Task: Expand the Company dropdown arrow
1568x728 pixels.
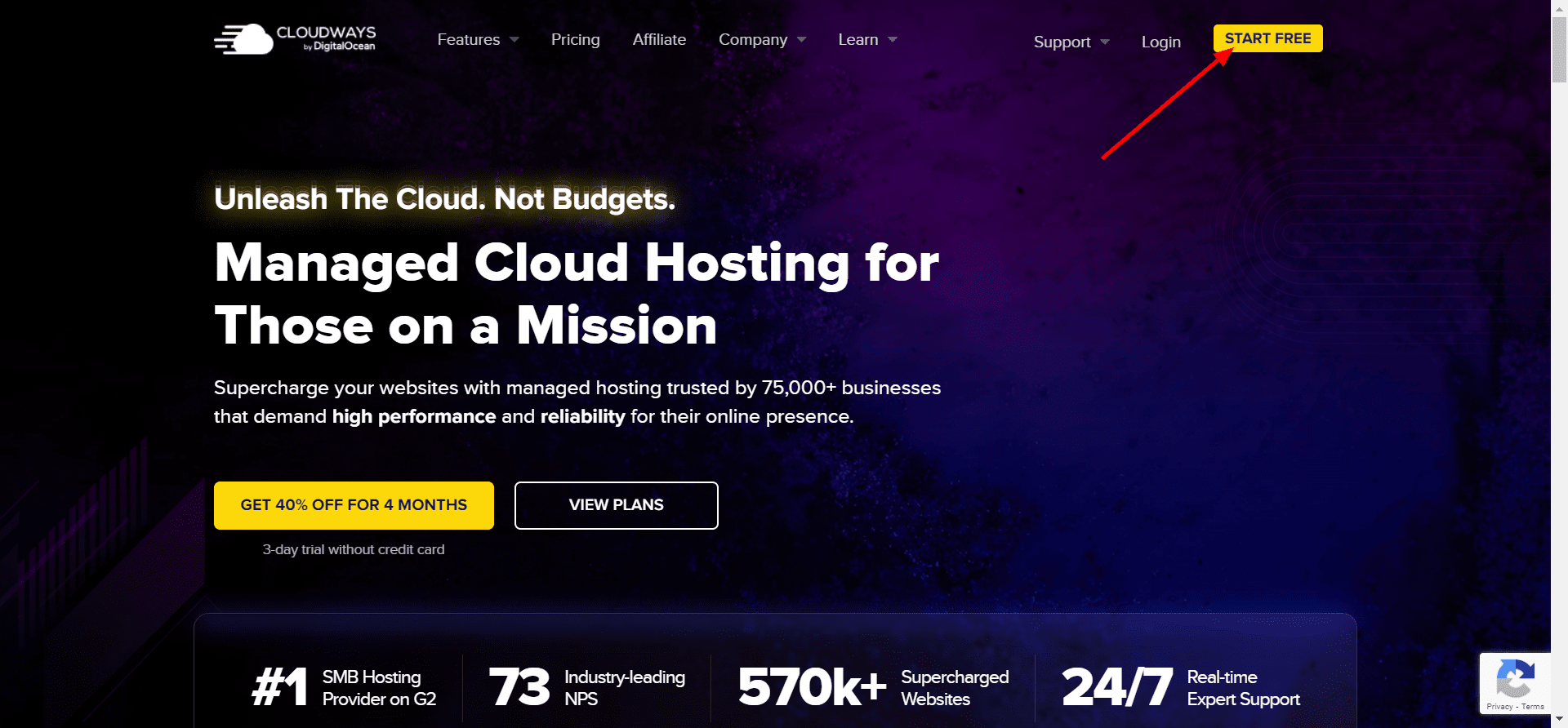Action: click(802, 40)
